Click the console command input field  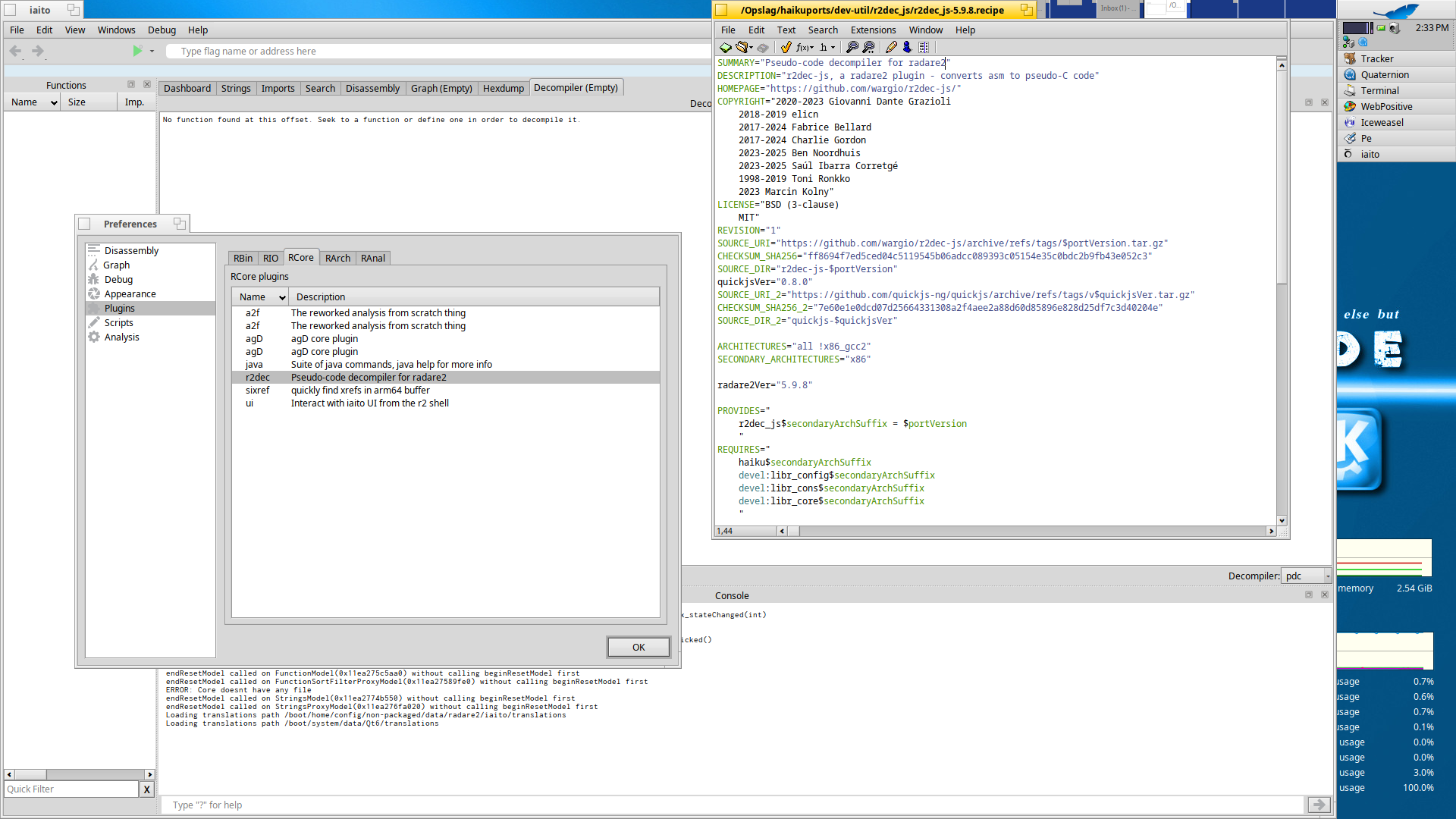(x=733, y=805)
